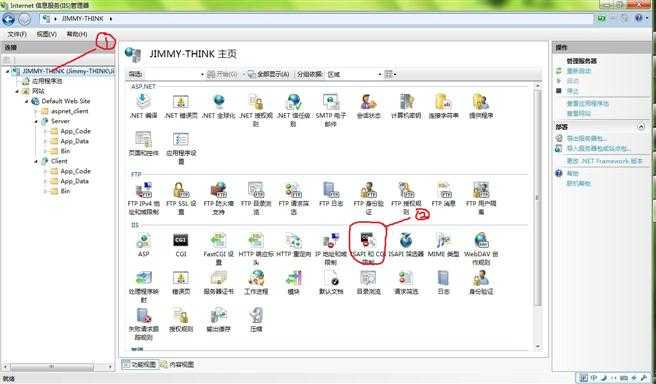Collapse the Server application node
656x384 pixels.
click(36, 121)
